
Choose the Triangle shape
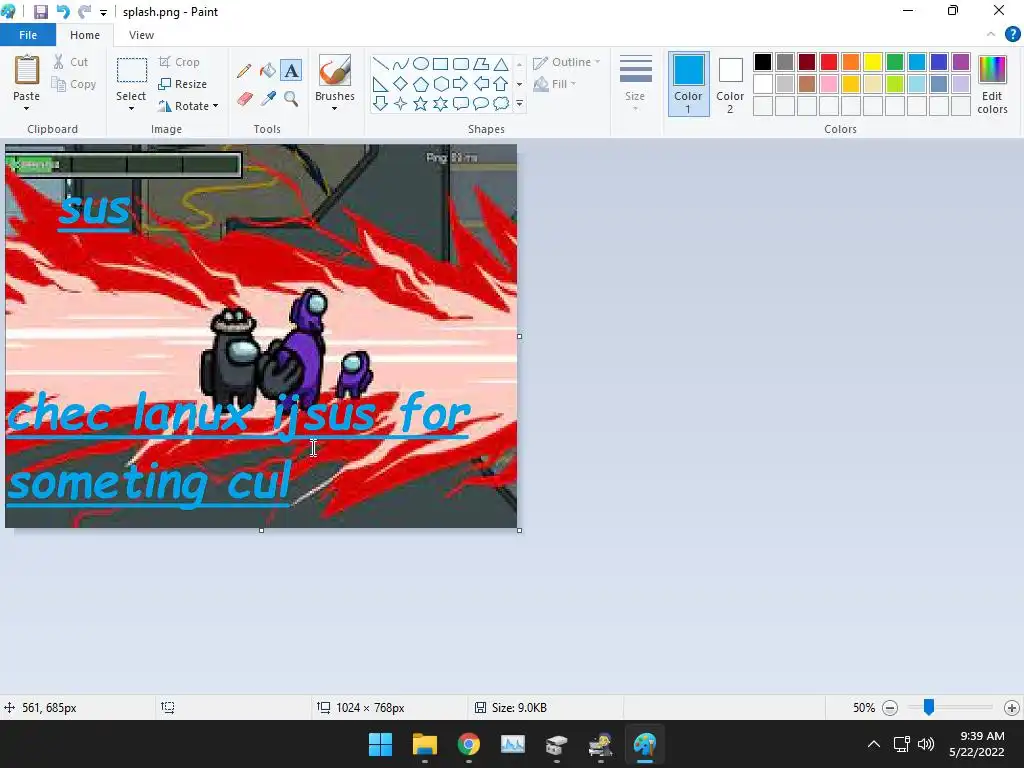501,63
